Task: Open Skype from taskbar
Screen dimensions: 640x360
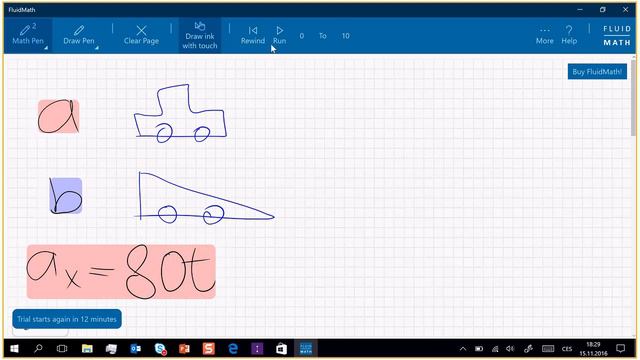Action: pos(160,349)
